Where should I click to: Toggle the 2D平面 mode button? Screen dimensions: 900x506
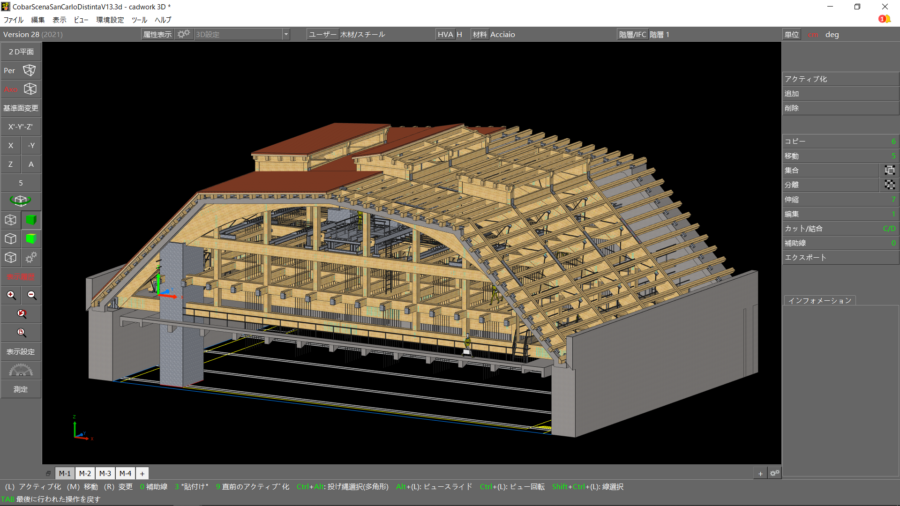coord(21,51)
